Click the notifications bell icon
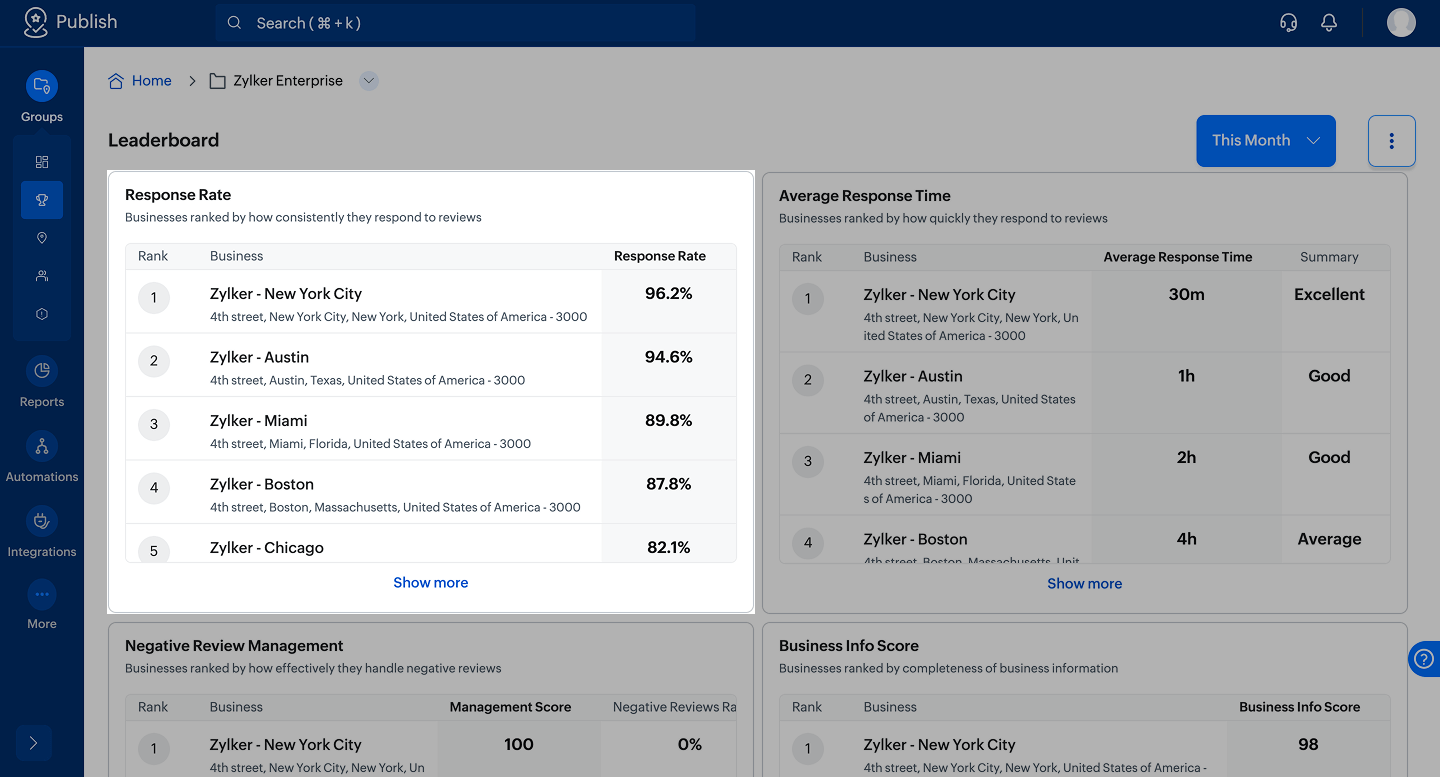The height and width of the screenshot is (777, 1440). 1329,23
